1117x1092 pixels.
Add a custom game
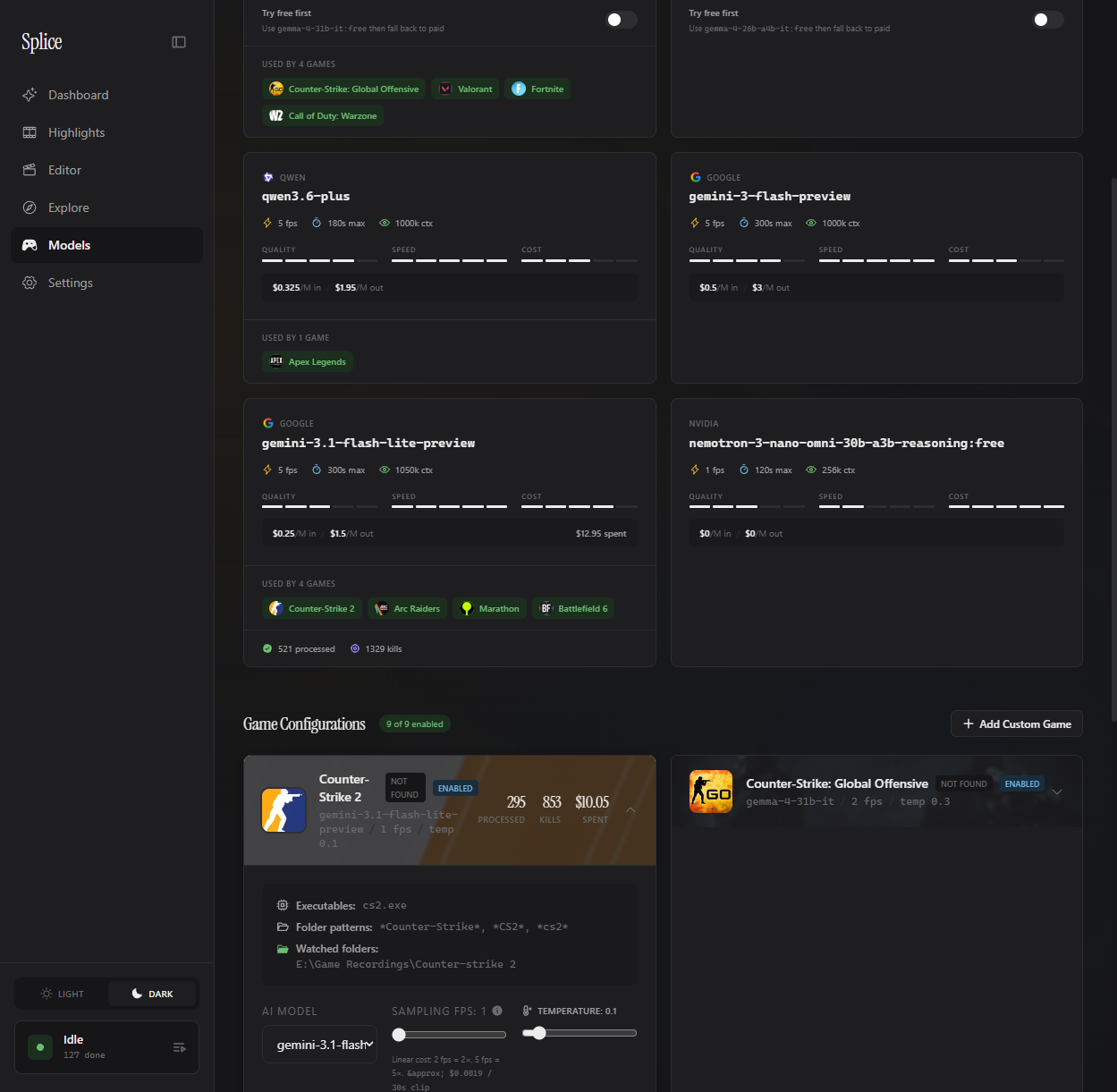click(1016, 724)
